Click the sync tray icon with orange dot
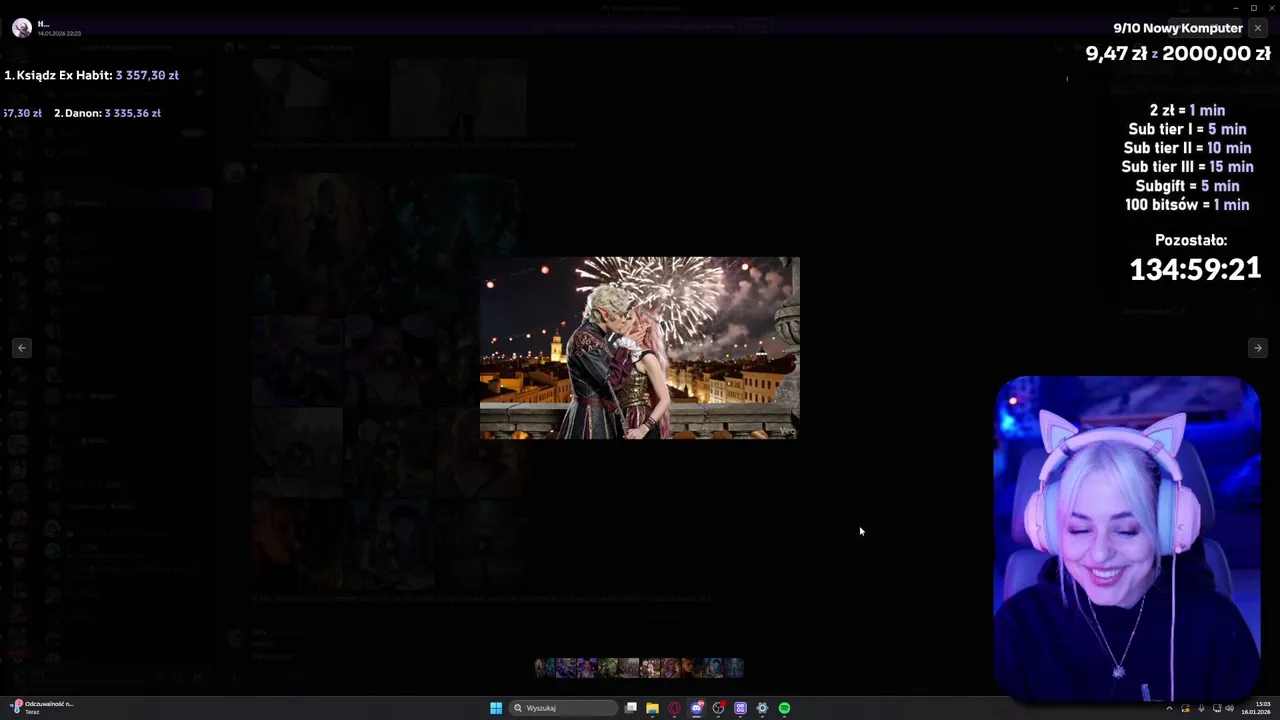The width and height of the screenshot is (1280, 720). [x=1185, y=708]
